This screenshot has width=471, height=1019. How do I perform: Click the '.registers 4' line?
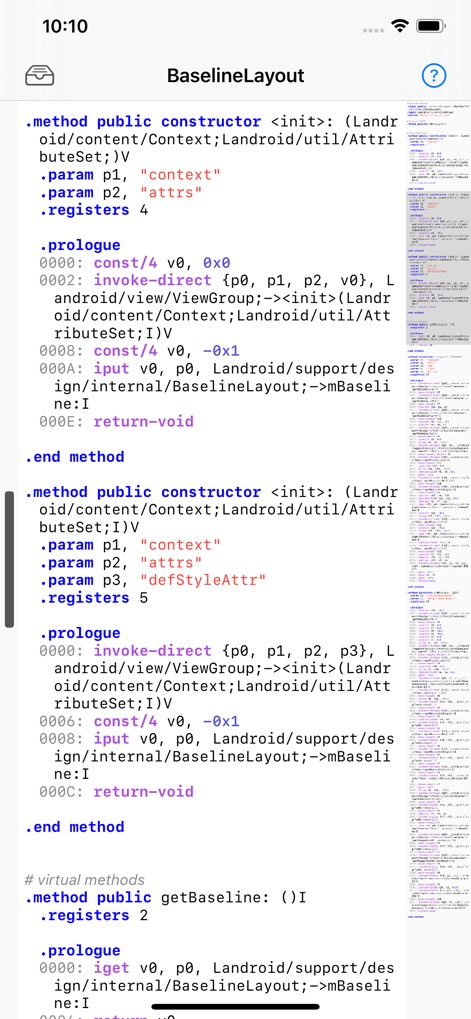pos(94,210)
